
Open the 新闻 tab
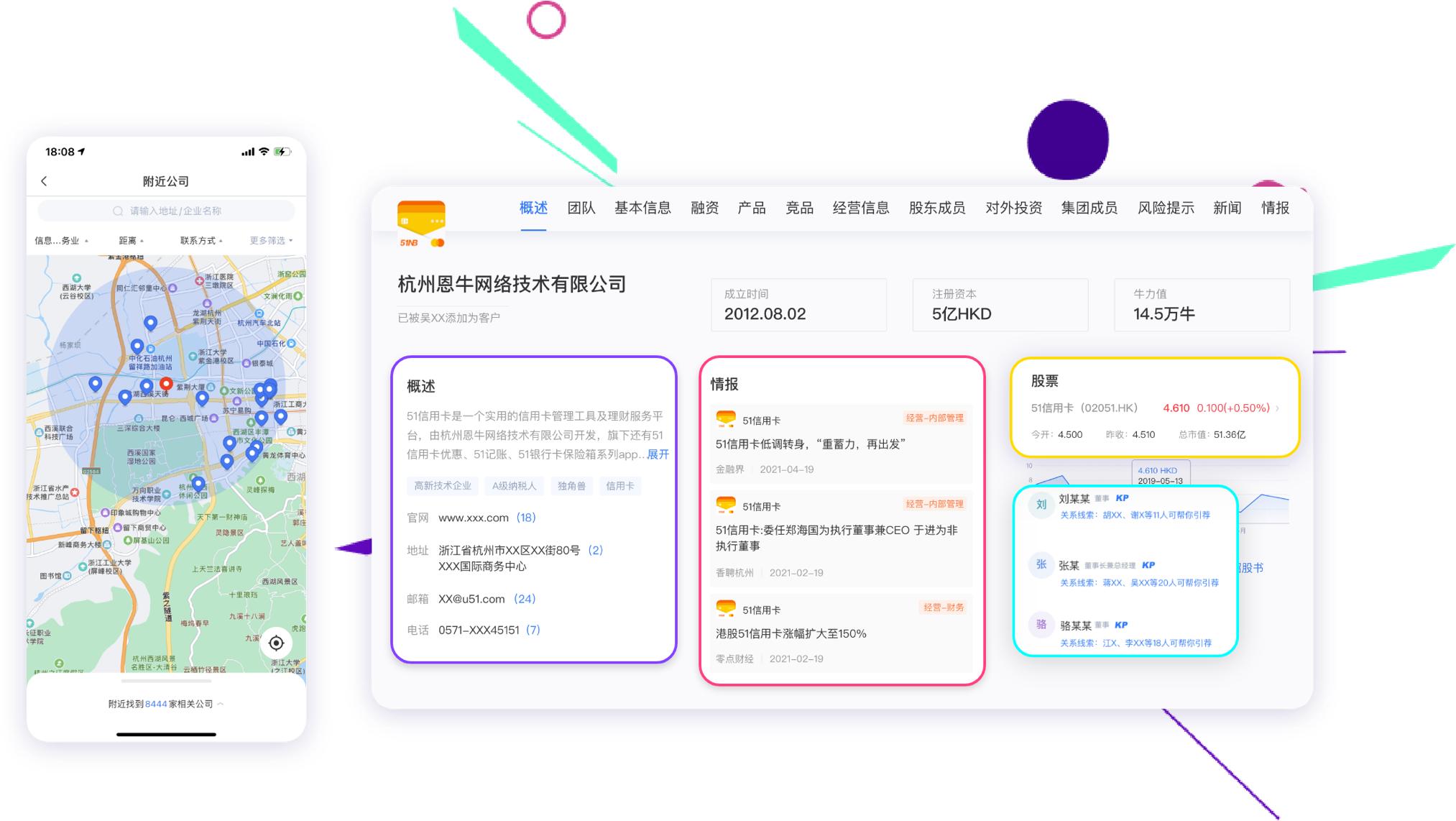coord(1227,208)
